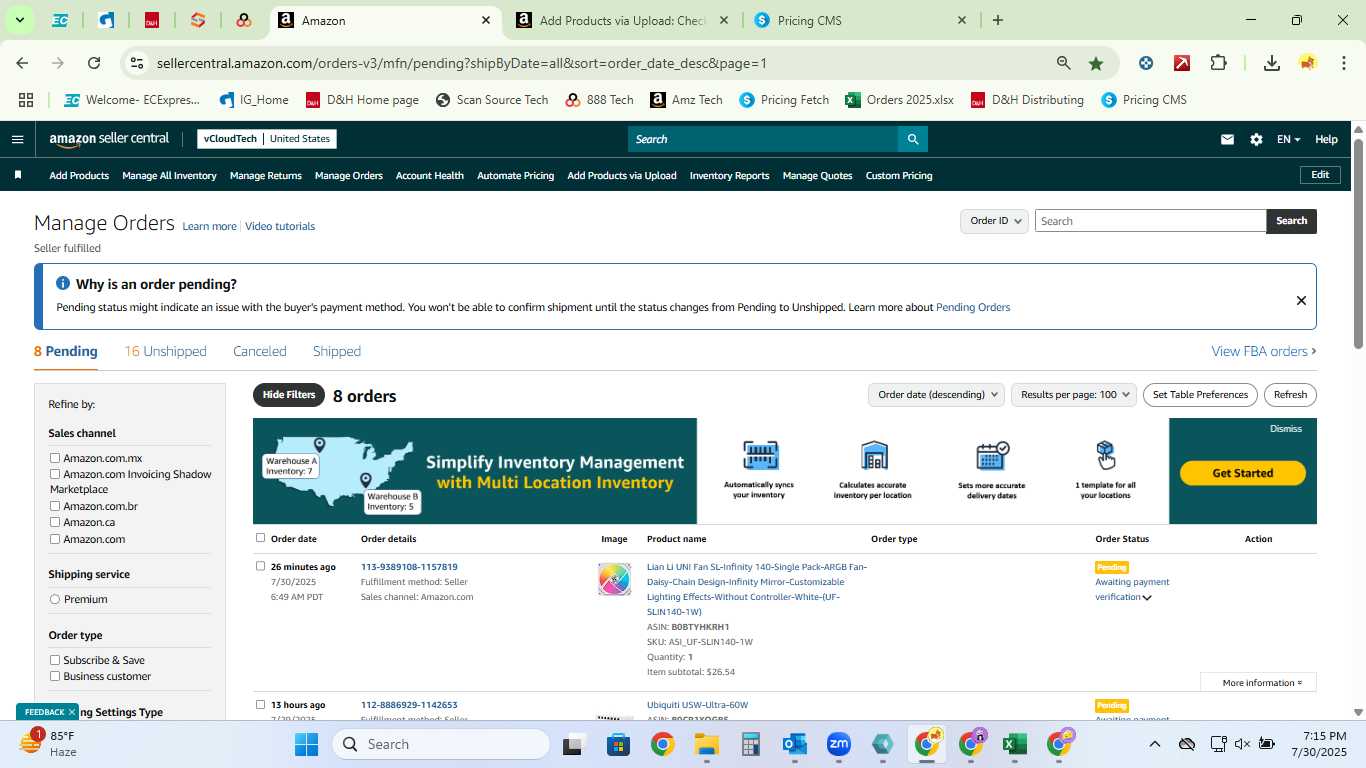Open the EN language dropdown
This screenshot has height=768, width=1366.
pyautogui.click(x=1288, y=139)
